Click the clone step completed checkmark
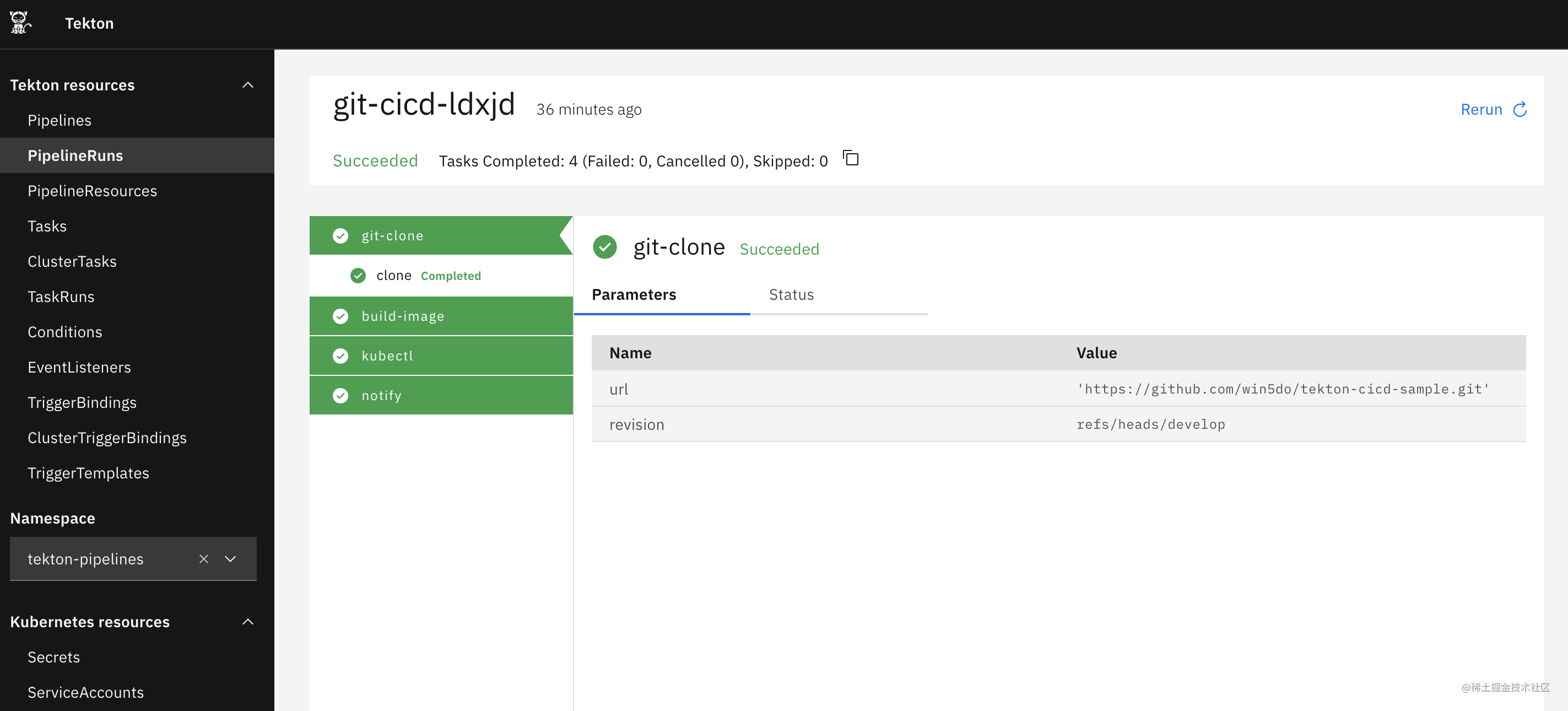The image size is (1568, 711). pos(358,276)
